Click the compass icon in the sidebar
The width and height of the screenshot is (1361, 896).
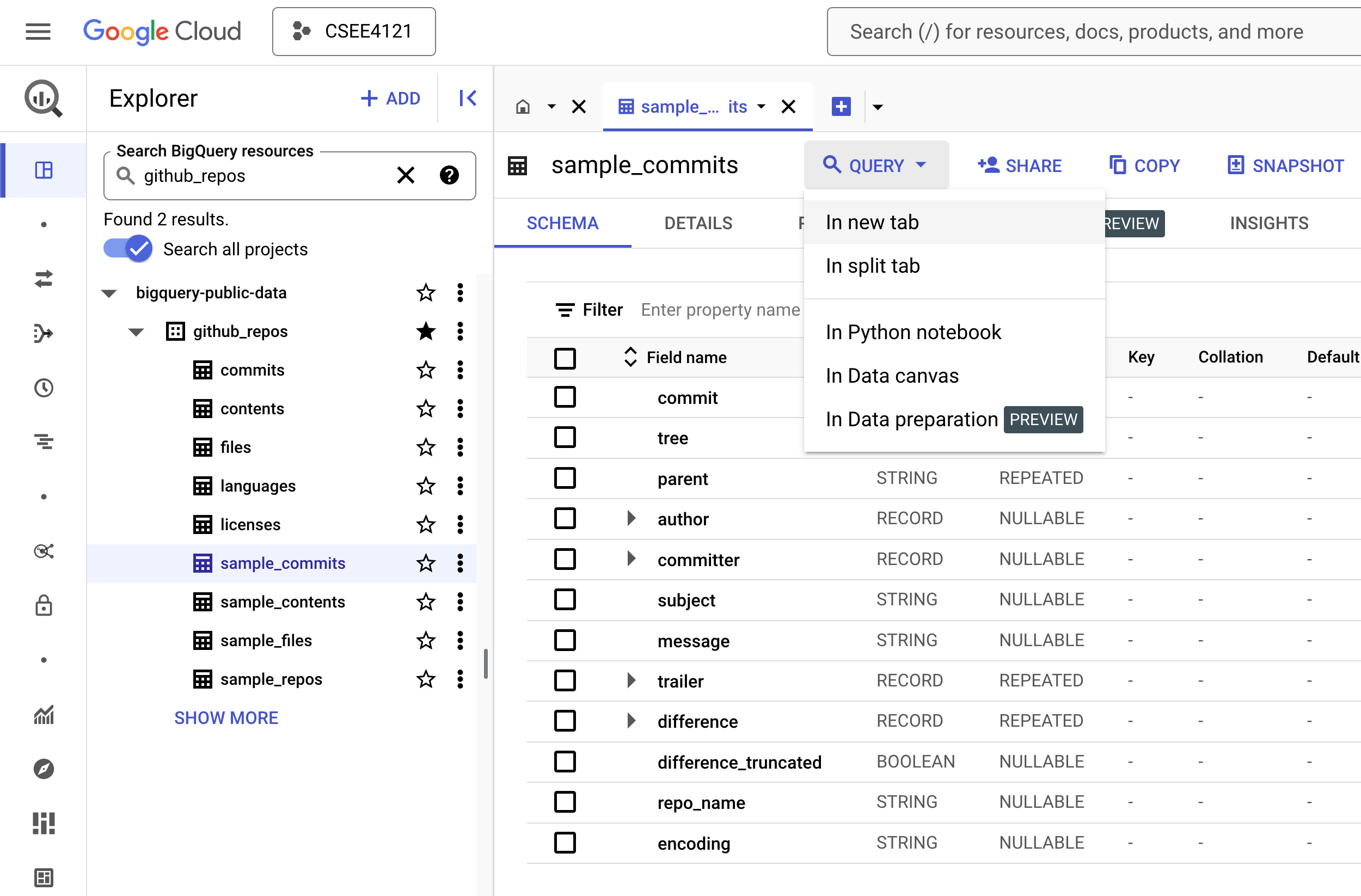click(x=43, y=769)
